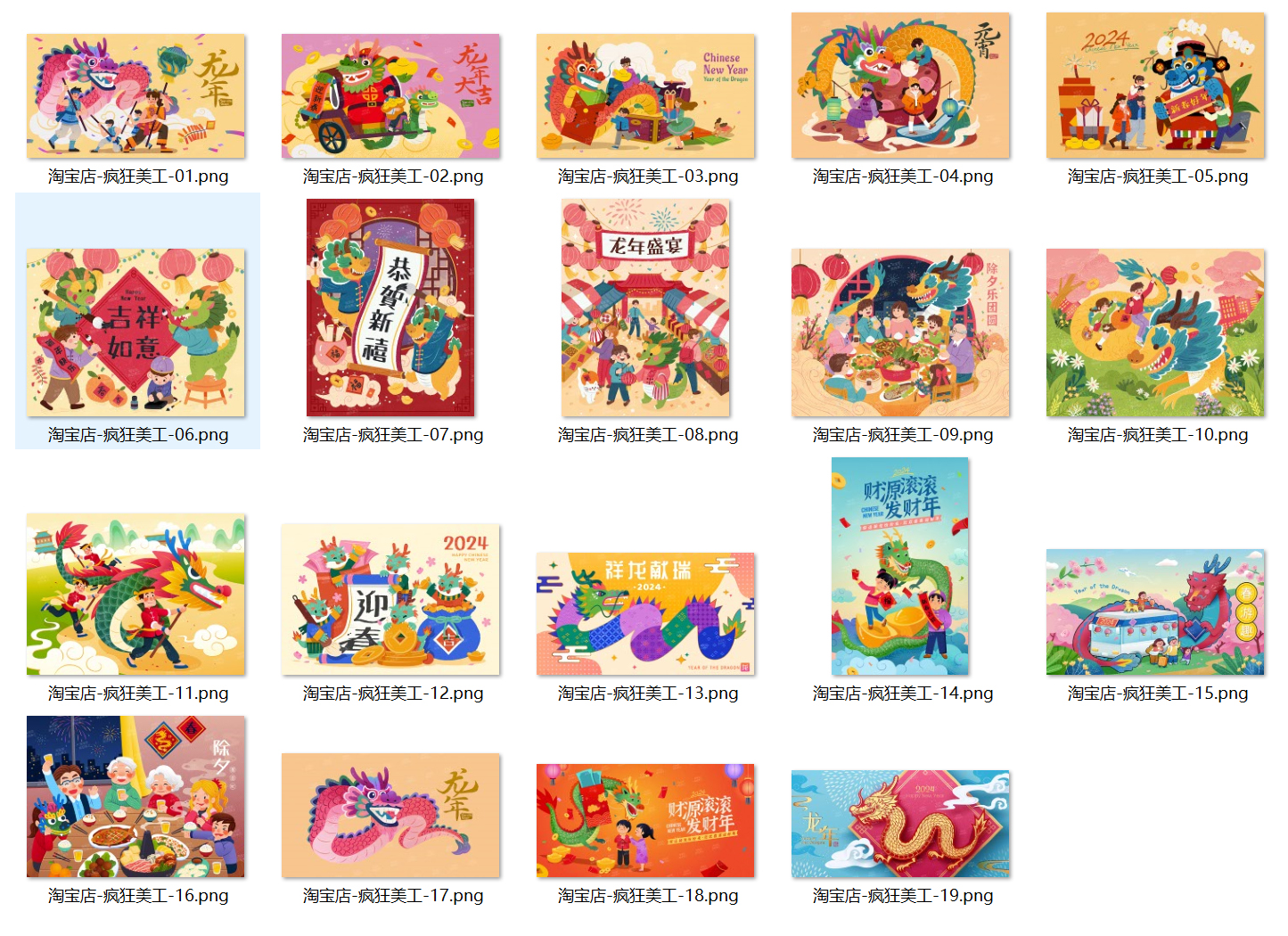The image size is (1288, 936).
Task: Click the highlighted 吉祥如意 image 06
Action: point(135,333)
